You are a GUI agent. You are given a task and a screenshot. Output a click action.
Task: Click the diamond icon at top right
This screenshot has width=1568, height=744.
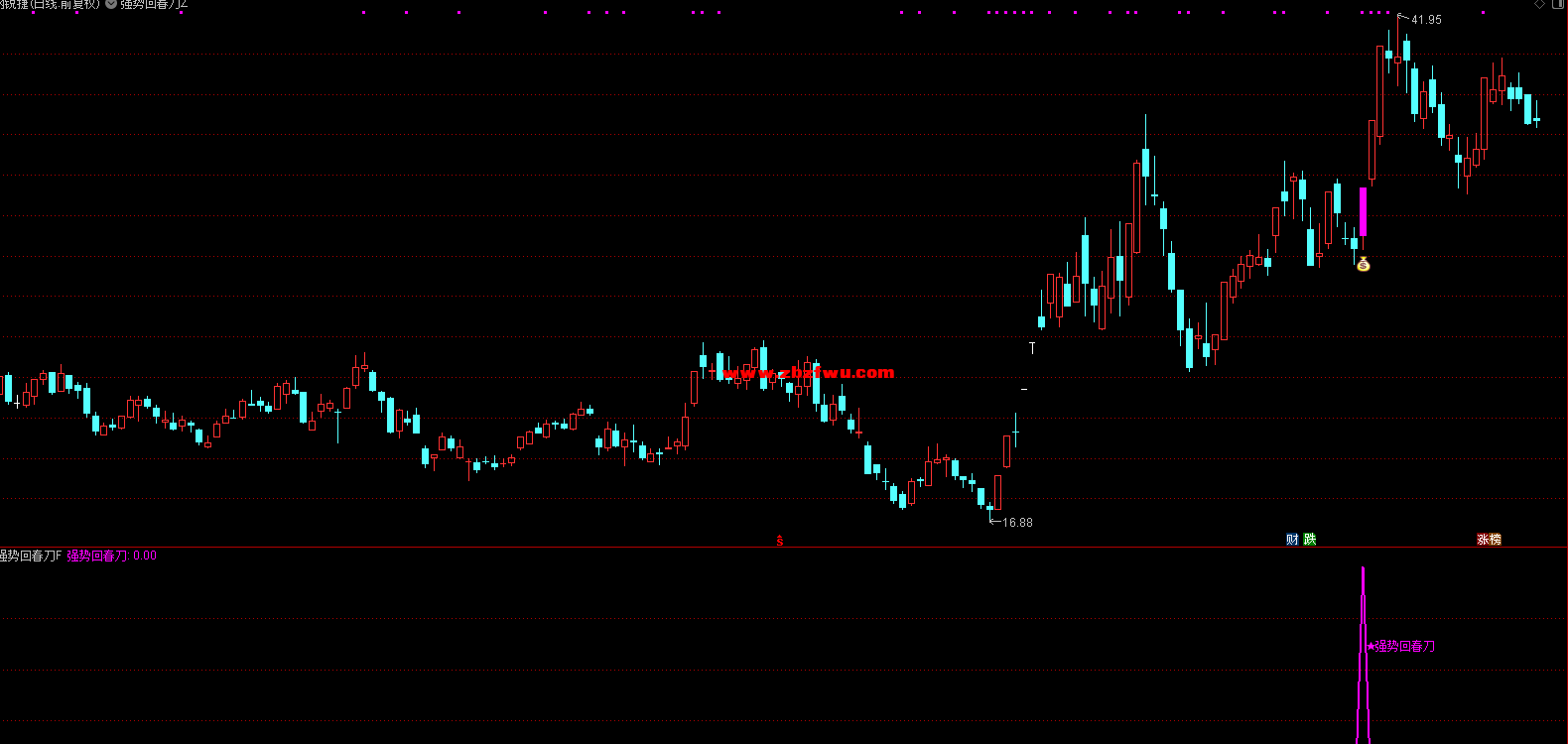pos(1539,4)
